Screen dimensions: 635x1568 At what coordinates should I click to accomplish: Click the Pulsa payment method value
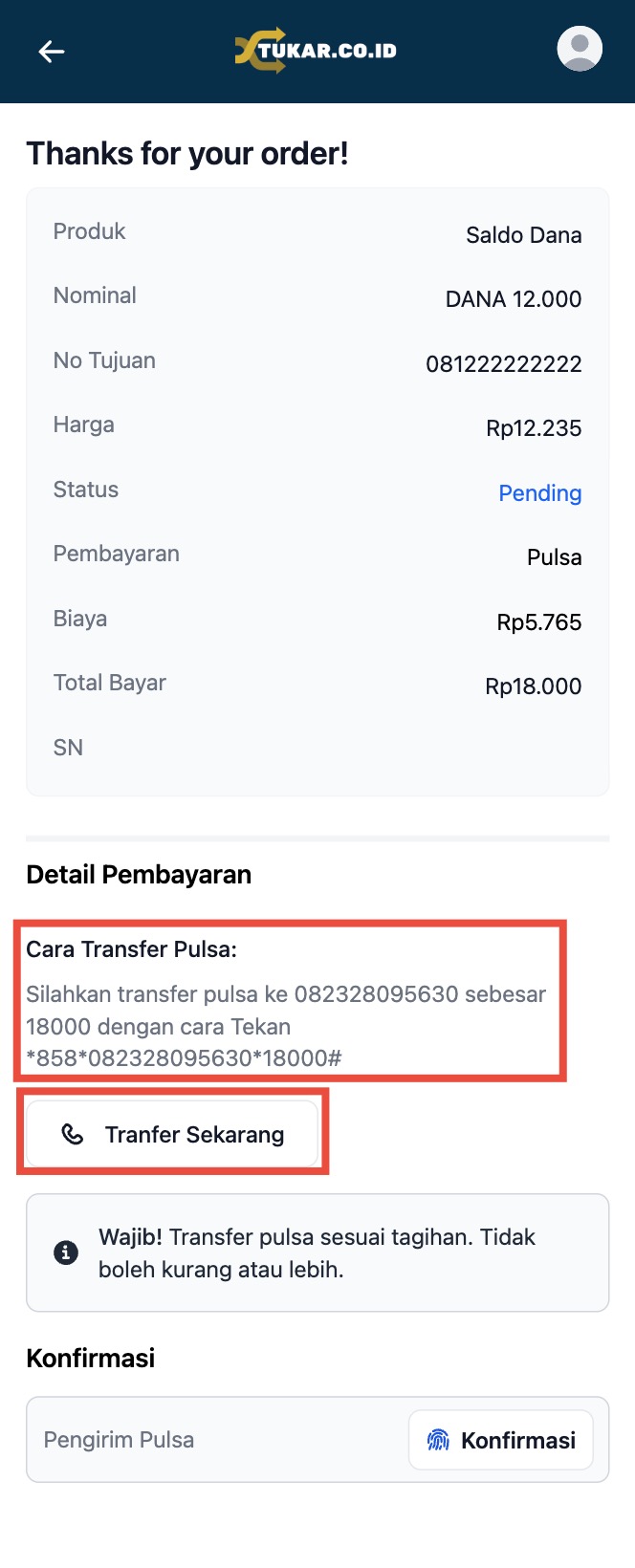click(554, 557)
